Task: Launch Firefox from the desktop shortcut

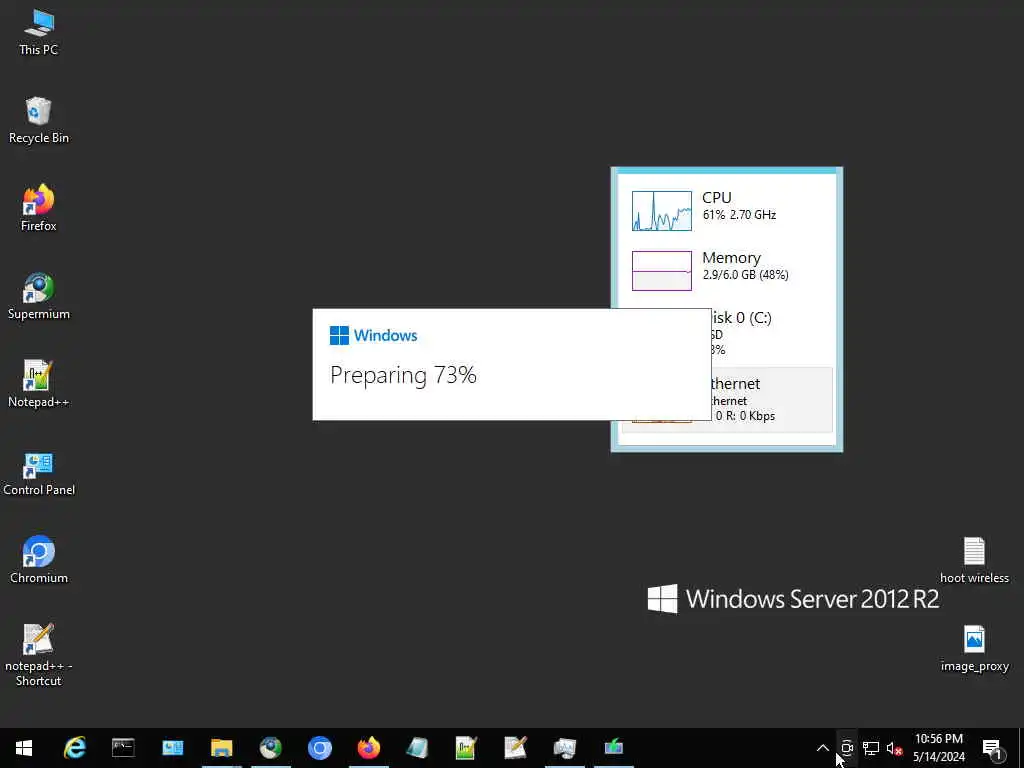Action: (39, 208)
